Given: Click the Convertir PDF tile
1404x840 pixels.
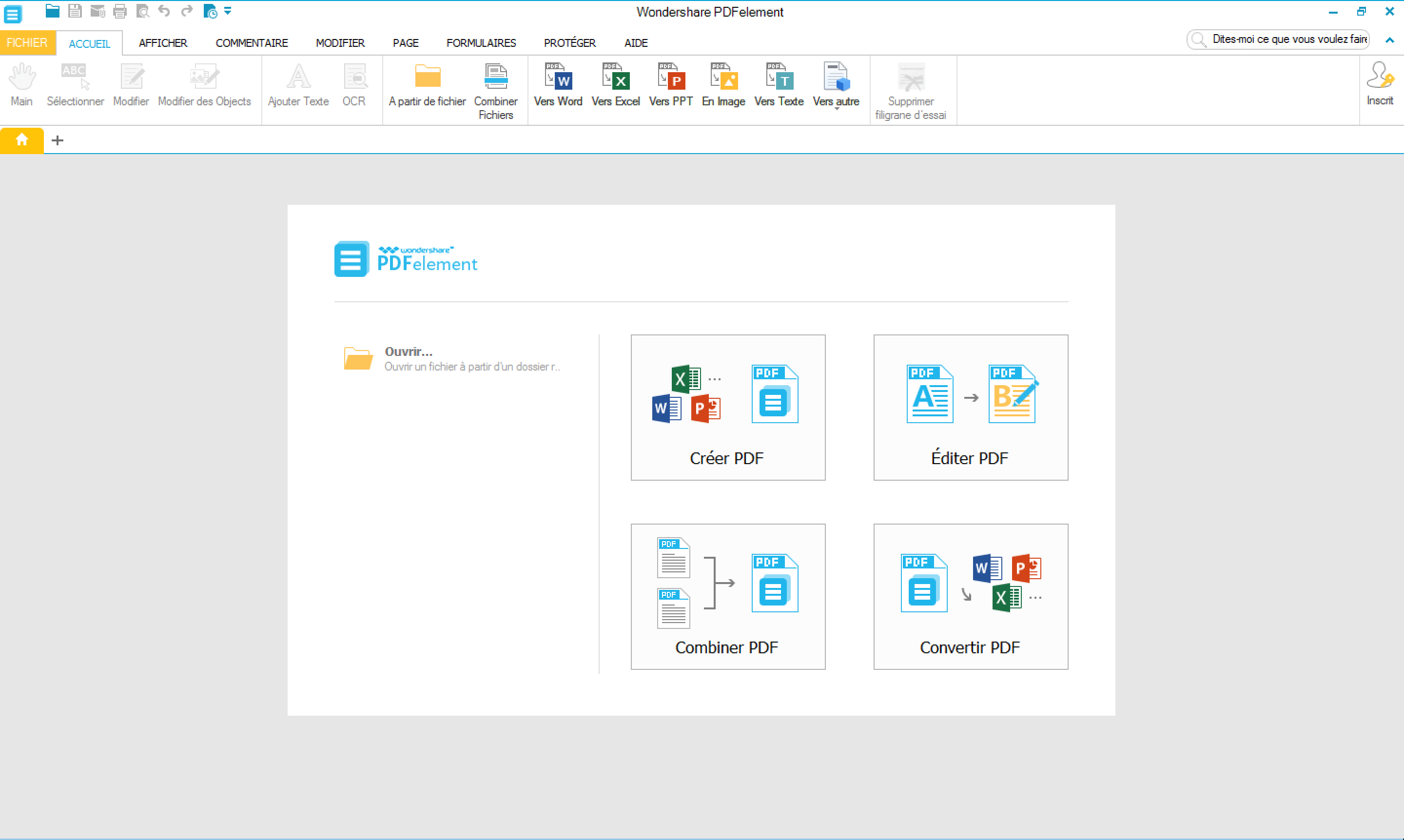Looking at the screenshot, I should click(971, 597).
